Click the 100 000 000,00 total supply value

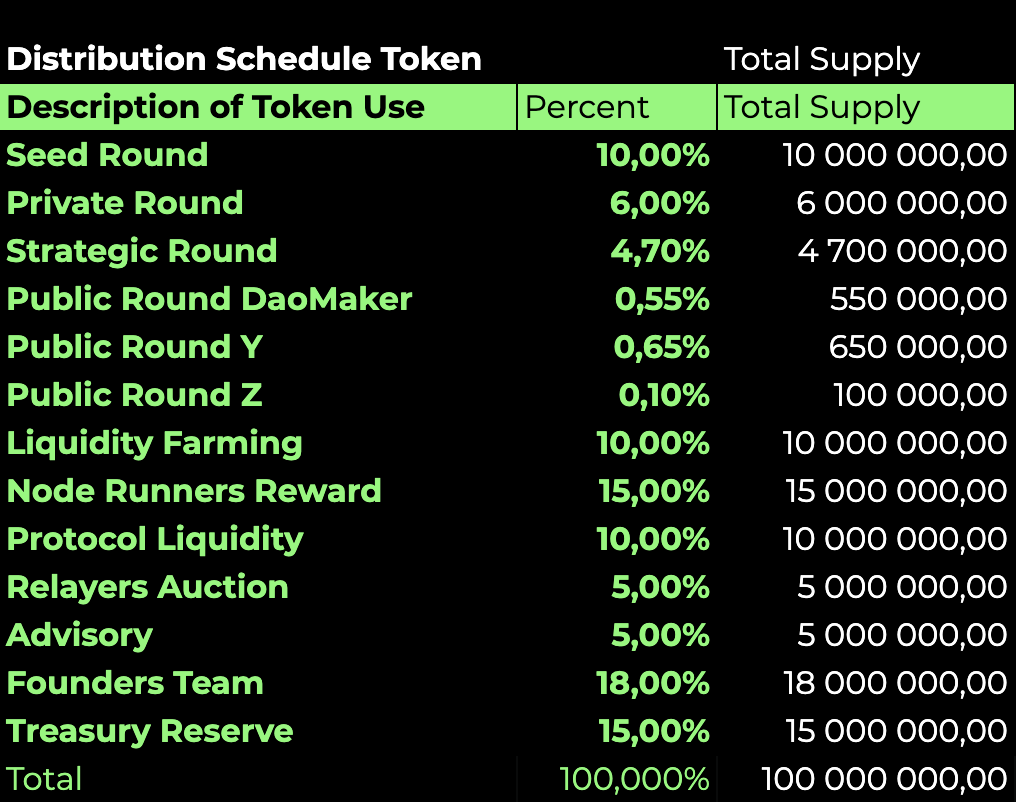884,779
